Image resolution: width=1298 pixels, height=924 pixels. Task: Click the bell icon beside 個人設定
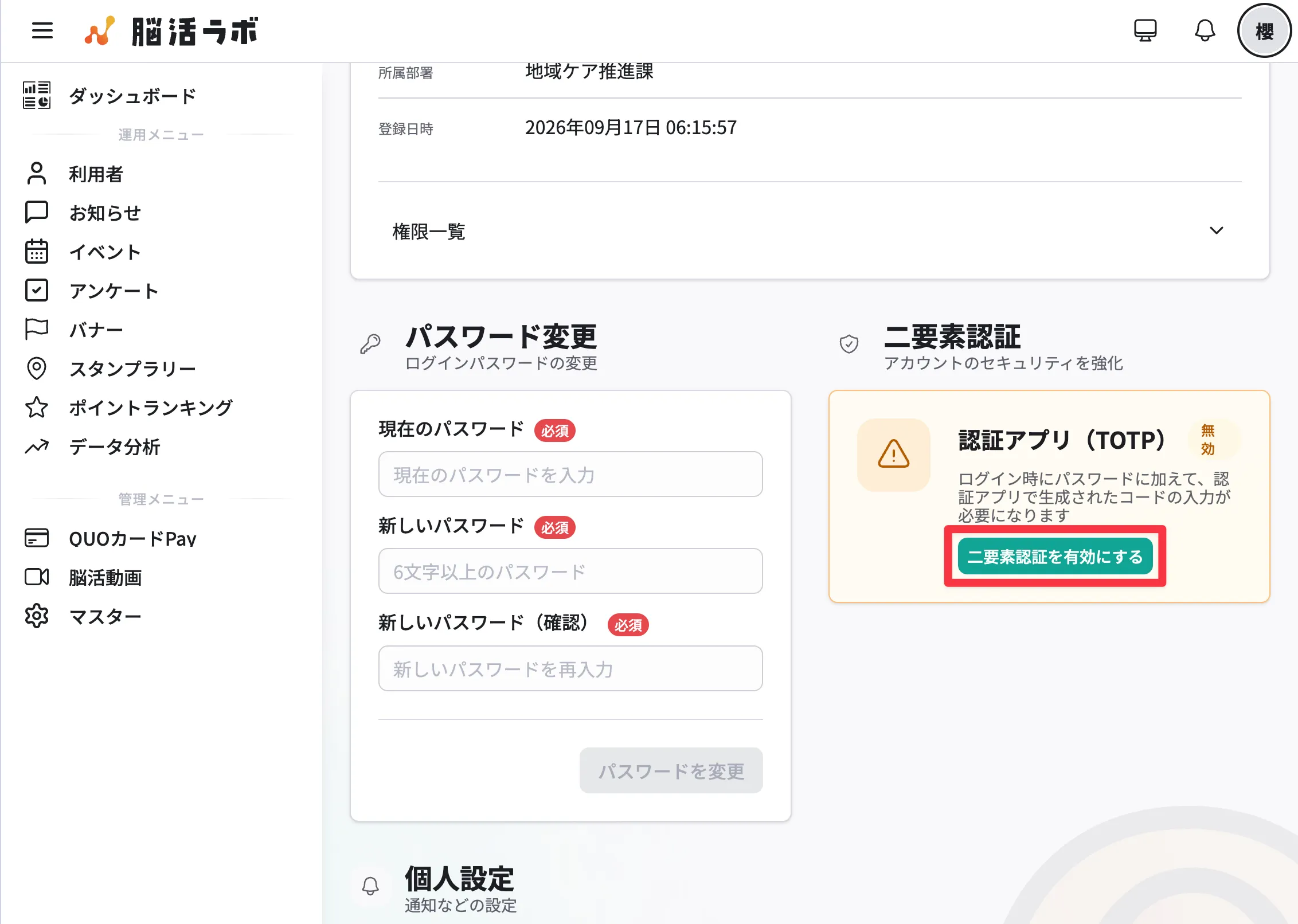[x=370, y=886]
